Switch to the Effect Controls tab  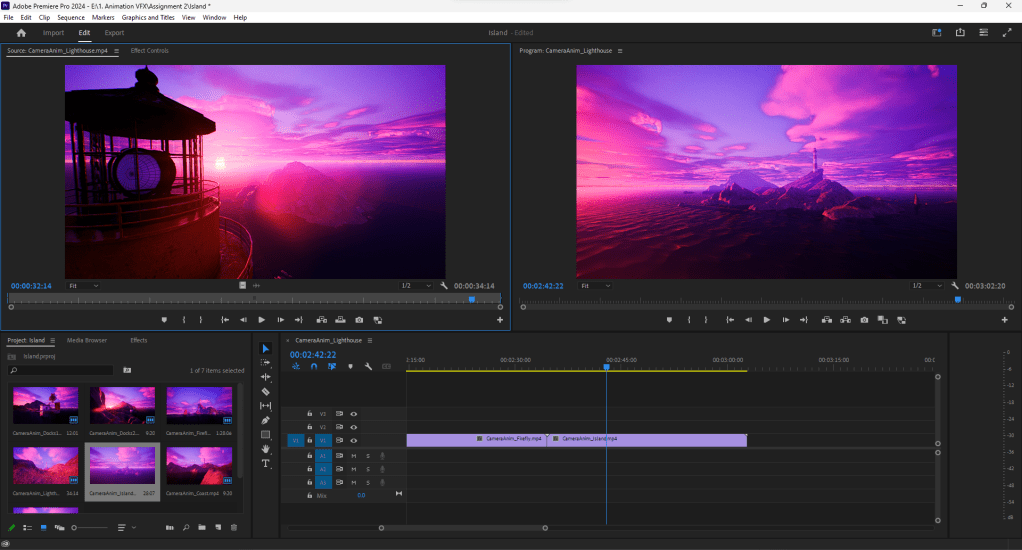coord(150,51)
